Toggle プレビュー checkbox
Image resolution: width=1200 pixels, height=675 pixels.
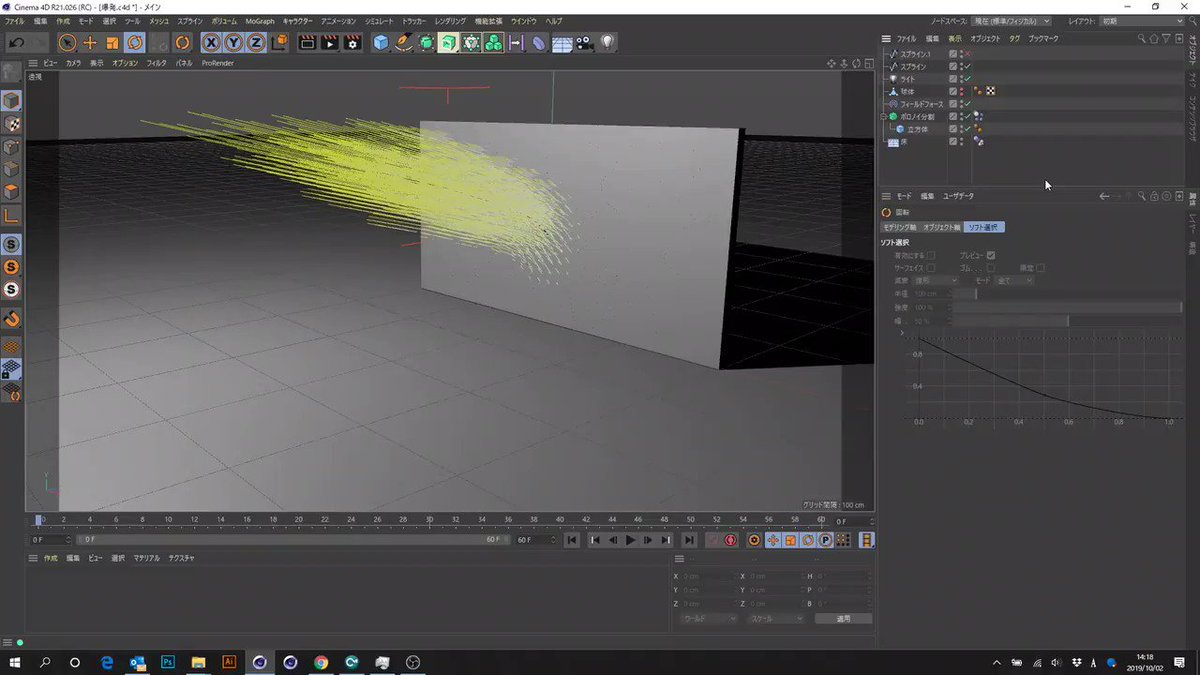991,255
